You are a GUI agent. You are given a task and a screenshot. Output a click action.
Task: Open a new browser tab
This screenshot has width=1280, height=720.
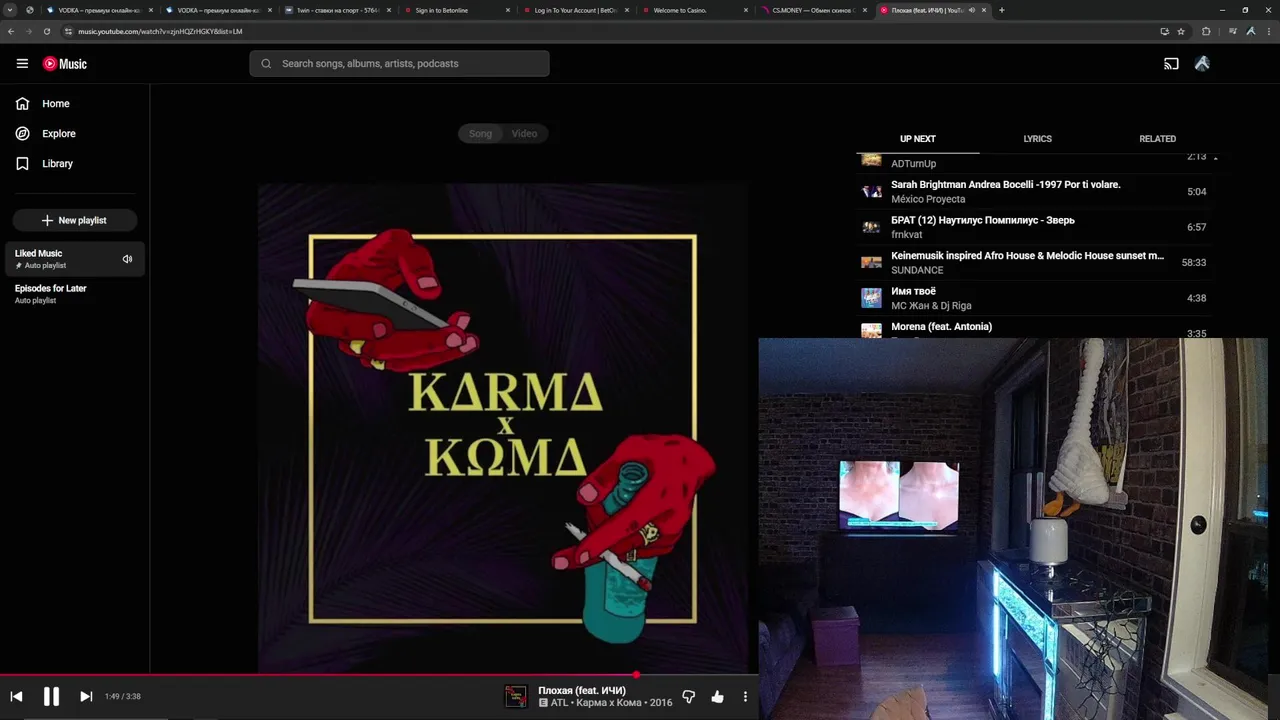(x=1001, y=10)
